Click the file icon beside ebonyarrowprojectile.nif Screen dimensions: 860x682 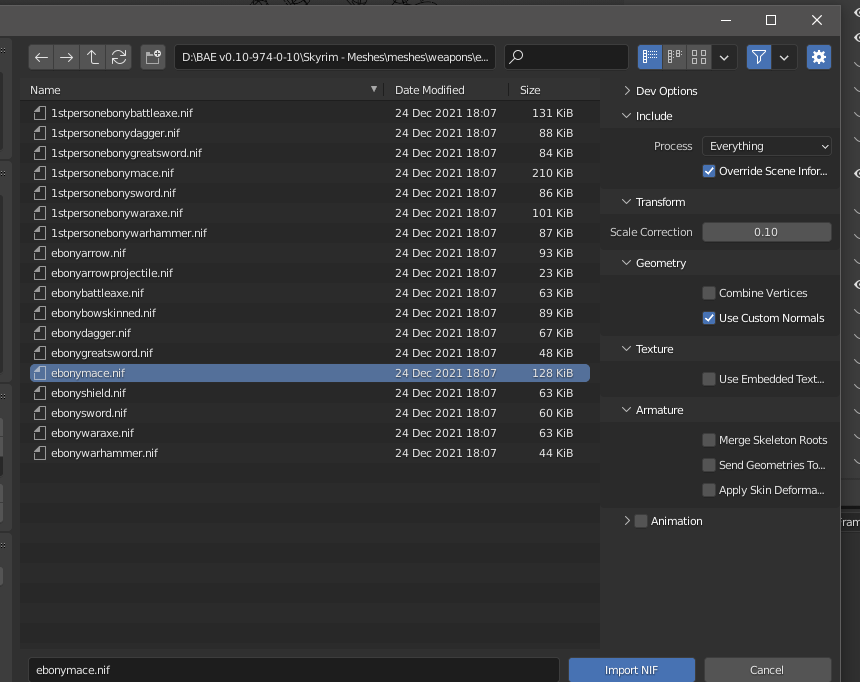[39, 273]
